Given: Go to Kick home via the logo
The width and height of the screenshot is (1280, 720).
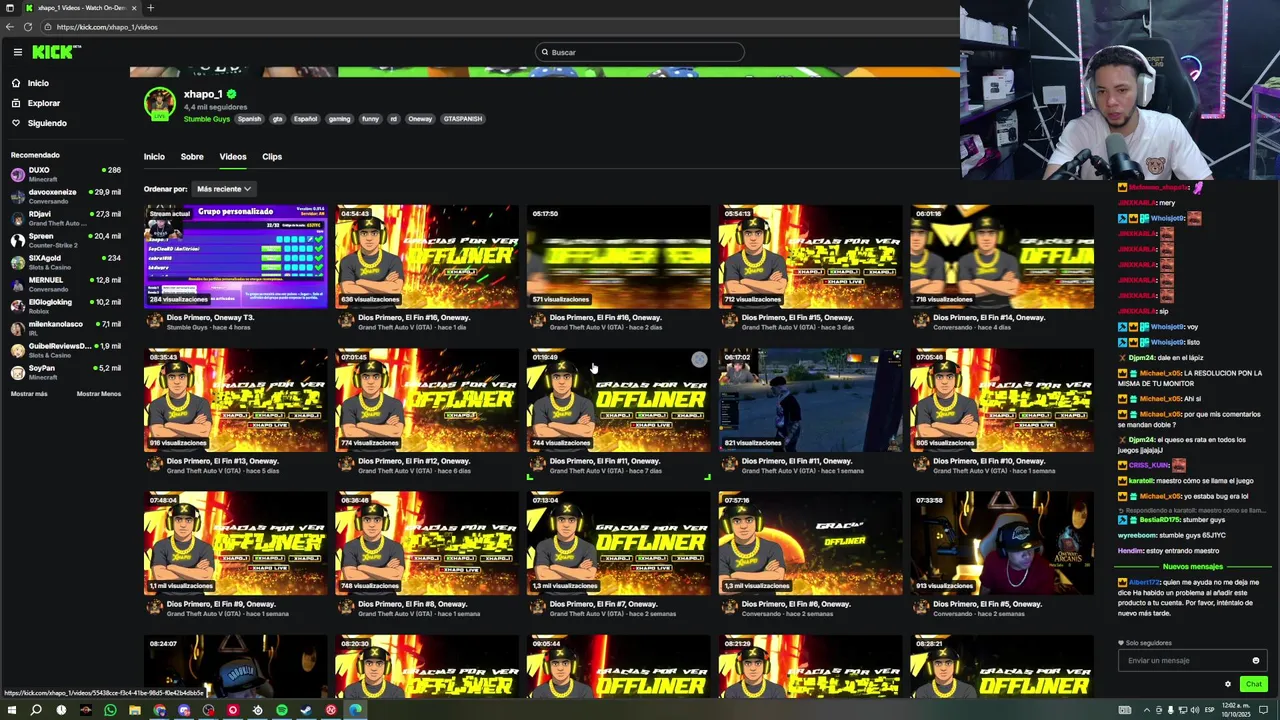Looking at the screenshot, I should [55, 52].
